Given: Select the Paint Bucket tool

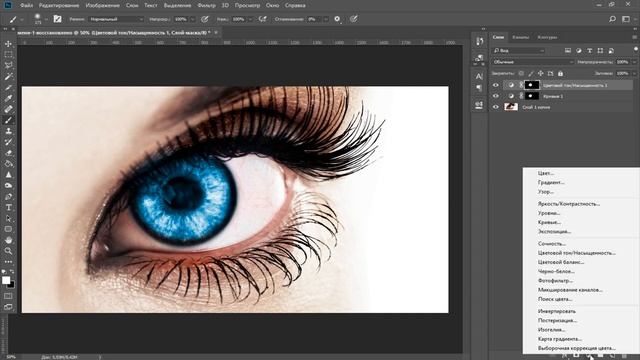Looking at the screenshot, I should (8, 164).
